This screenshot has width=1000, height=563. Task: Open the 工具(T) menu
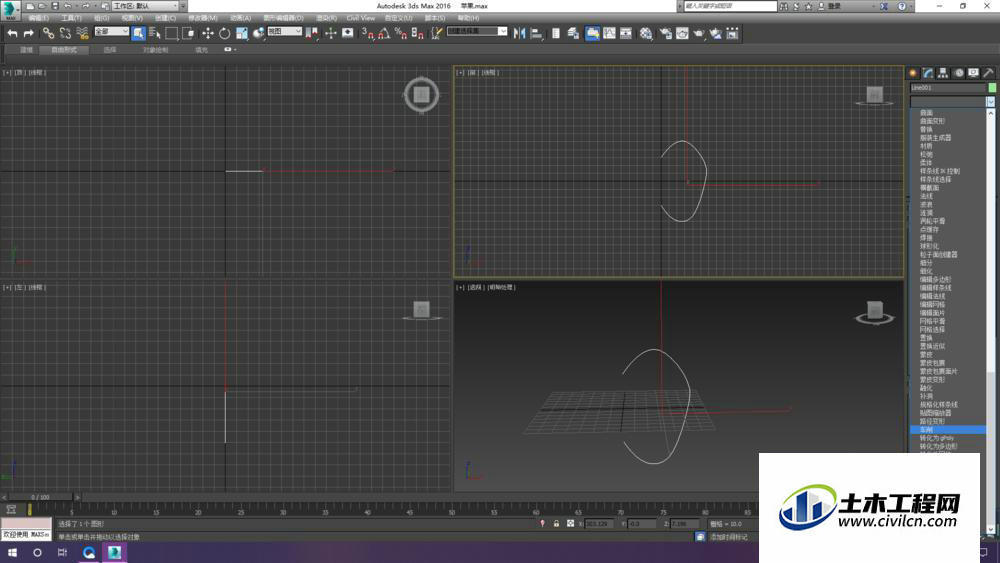[71, 18]
